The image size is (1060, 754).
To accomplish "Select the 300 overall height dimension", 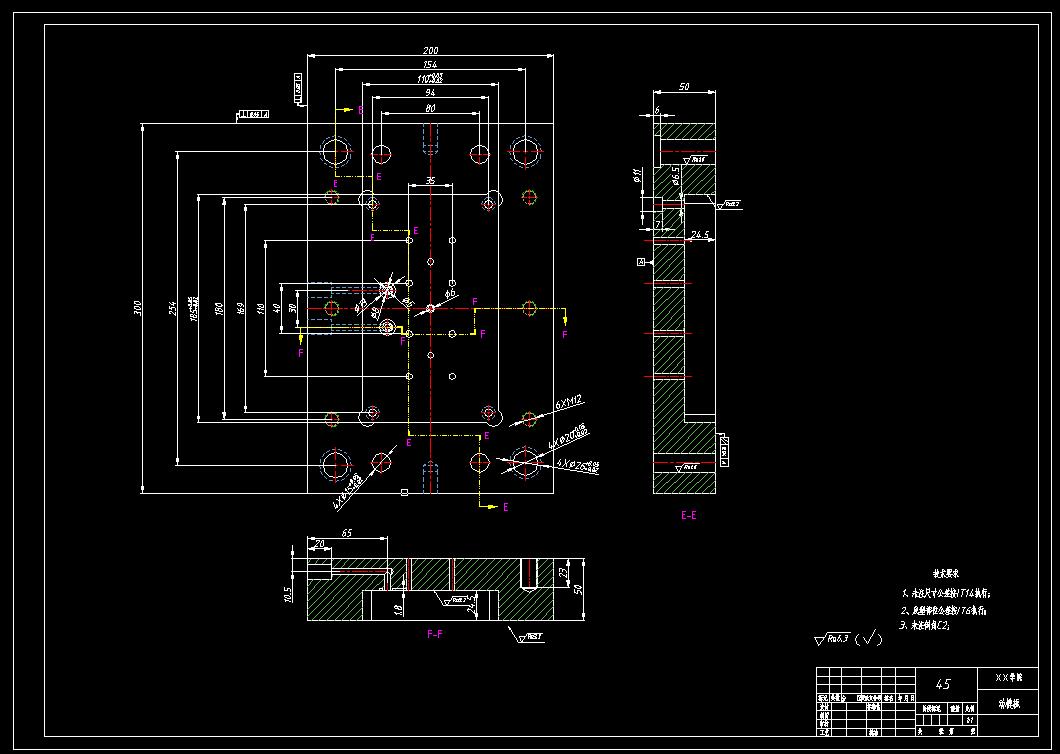I will 137,308.
